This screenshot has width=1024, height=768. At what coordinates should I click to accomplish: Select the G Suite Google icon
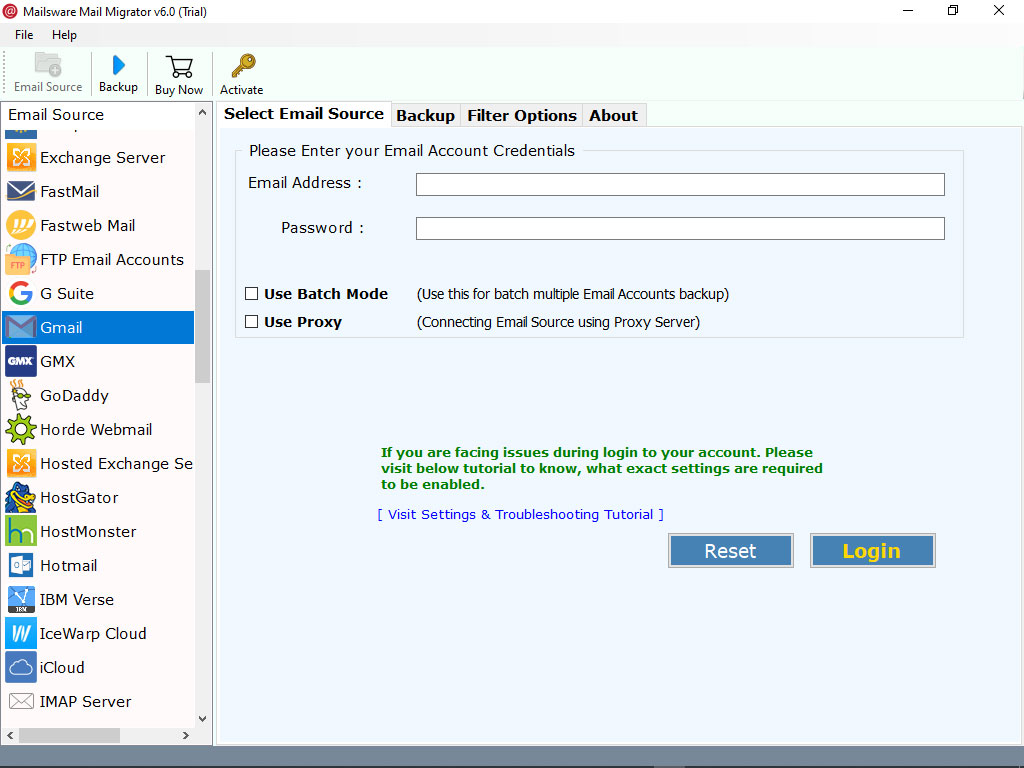[x=21, y=293]
